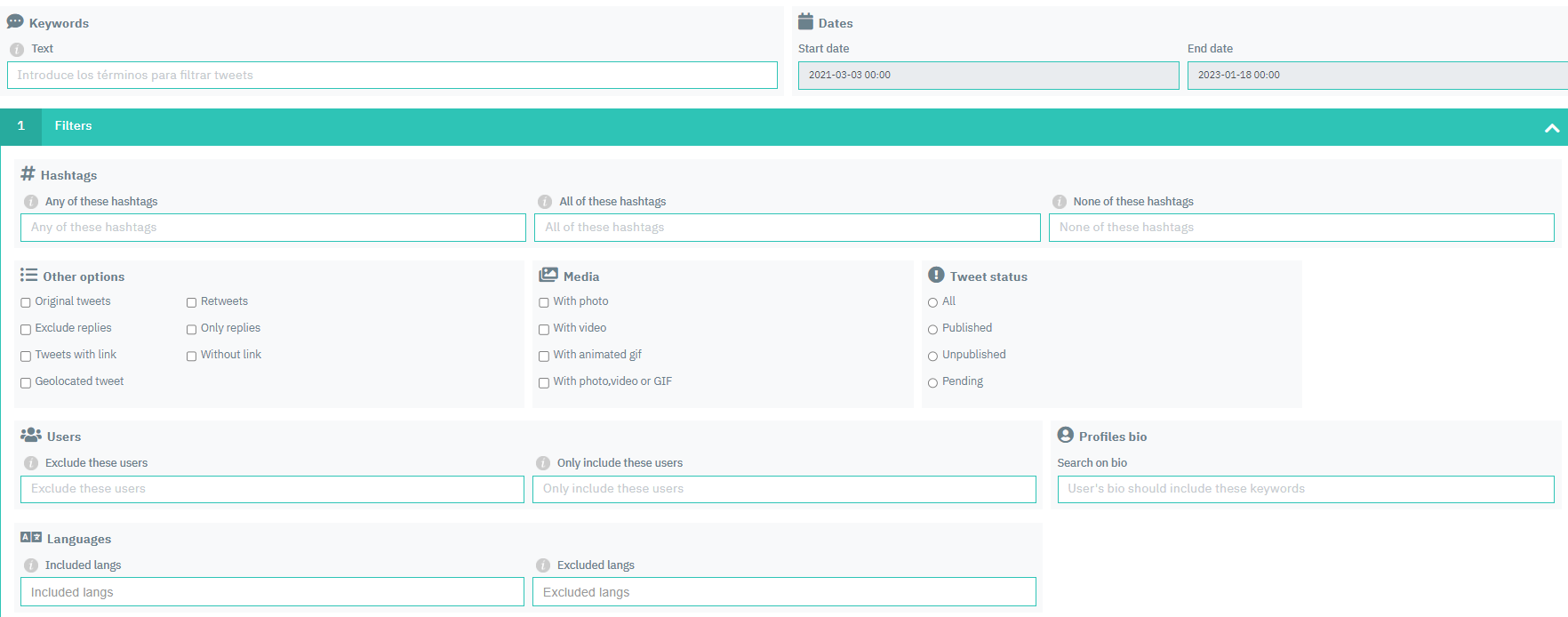Image resolution: width=1568 pixels, height=617 pixels.
Task: Click step number 1 in Filters bar
Action: tap(21, 126)
